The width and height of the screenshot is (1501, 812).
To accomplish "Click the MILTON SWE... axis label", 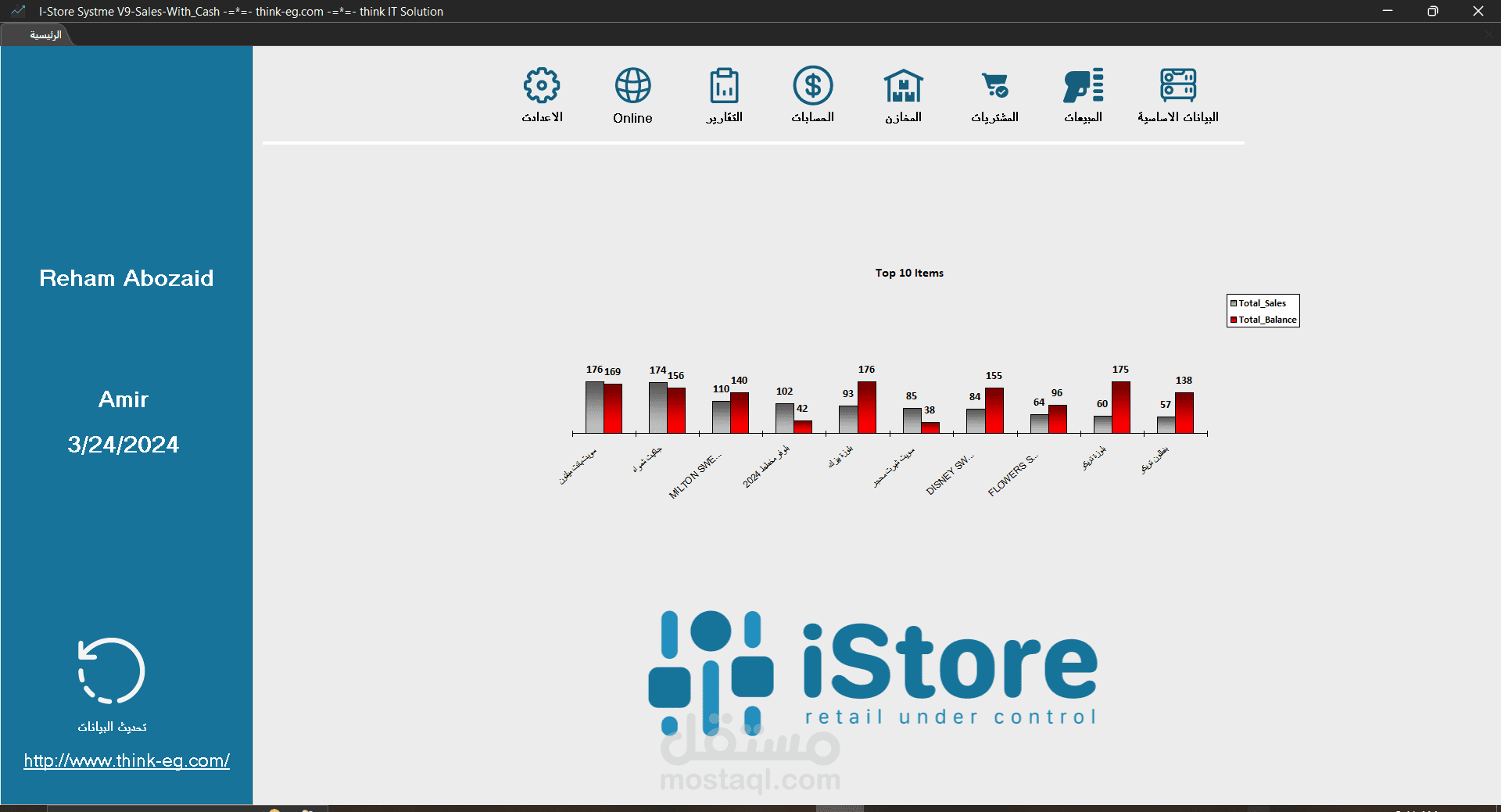I will click(x=695, y=476).
